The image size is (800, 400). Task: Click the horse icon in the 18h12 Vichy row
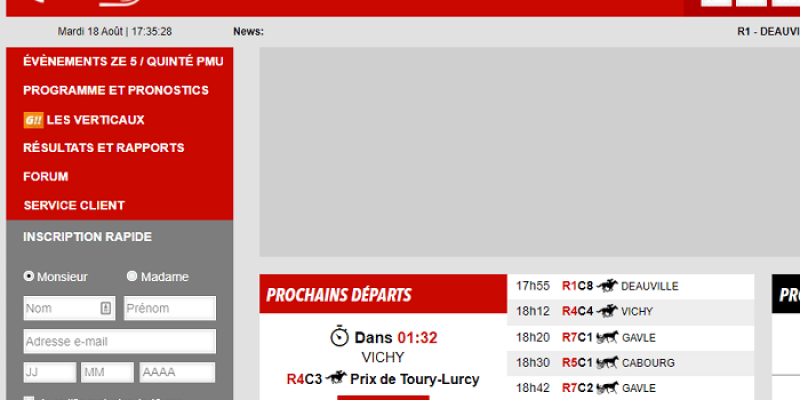[x=607, y=311]
